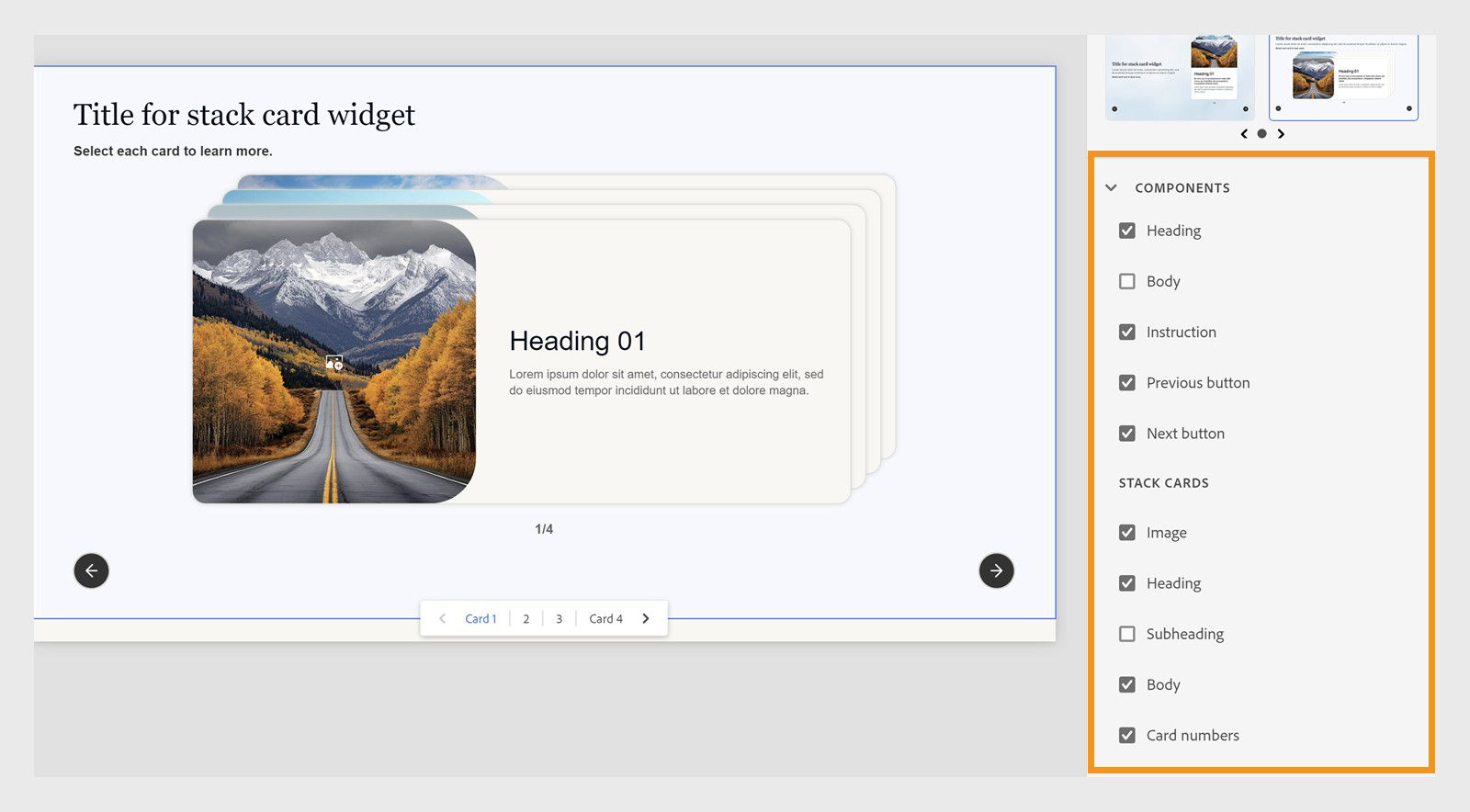Uncheck the Heading component checkbox
The height and width of the screenshot is (812, 1470).
[x=1127, y=231]
